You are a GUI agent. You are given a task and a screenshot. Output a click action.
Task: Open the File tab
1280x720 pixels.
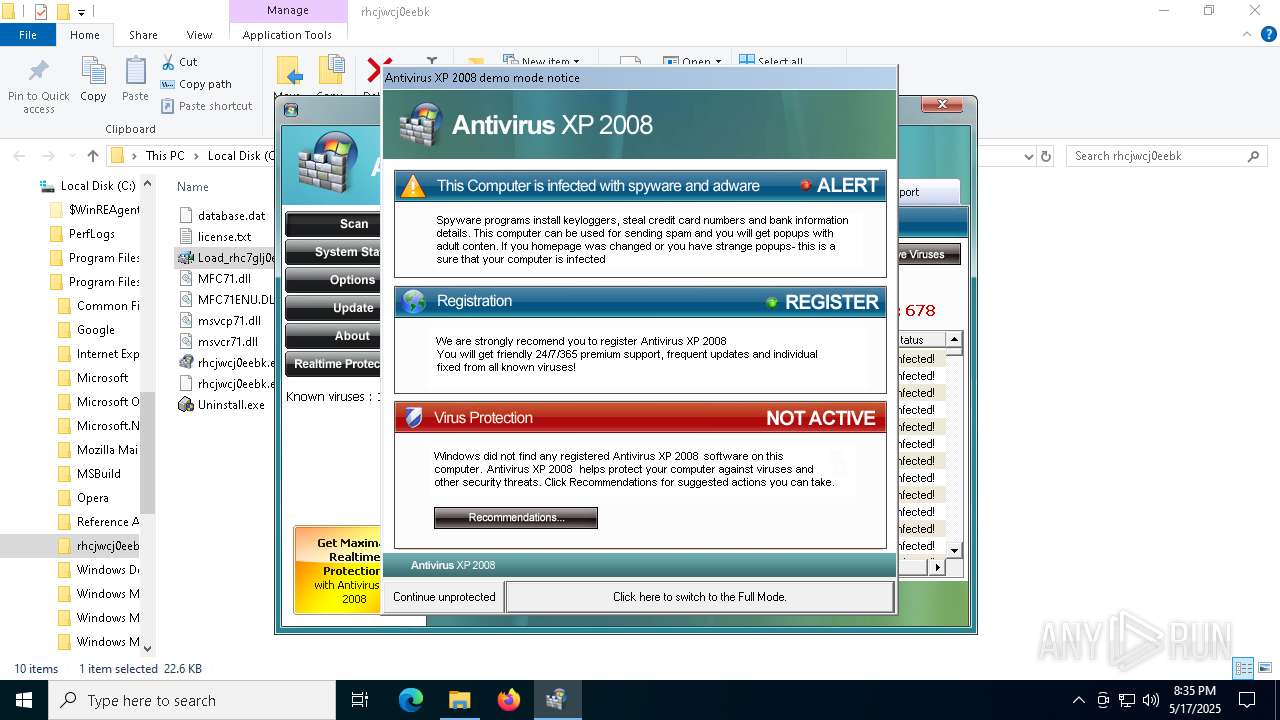(28, 35)
